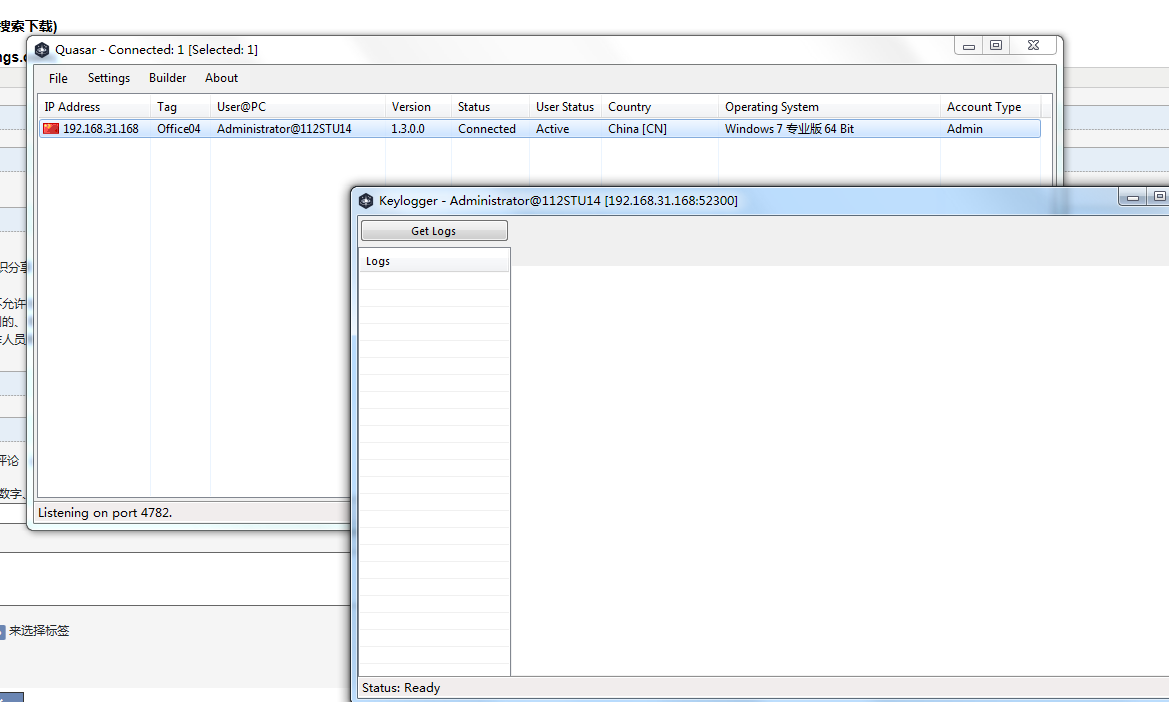Image resolution: width=1169 pixels, height=702 pixels.
Task: Click Administrator@112STU14 cell
Action: click(284, 129)
